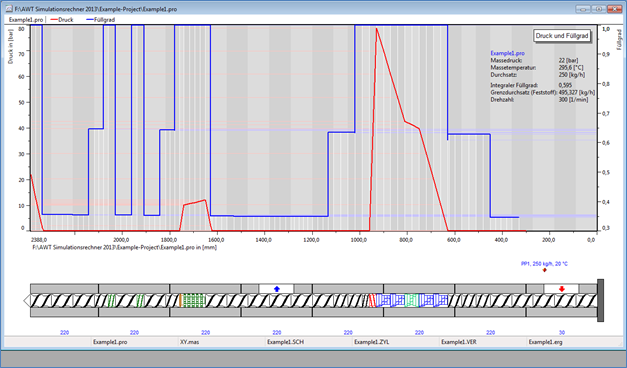
Task: Click the '600,0' x-axis label
Action: pyautogui.click(x=454, y=240)
